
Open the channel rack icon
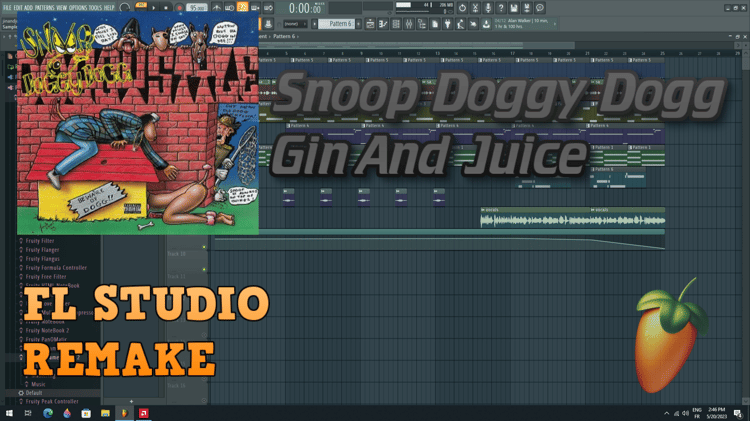coord(396,24)
